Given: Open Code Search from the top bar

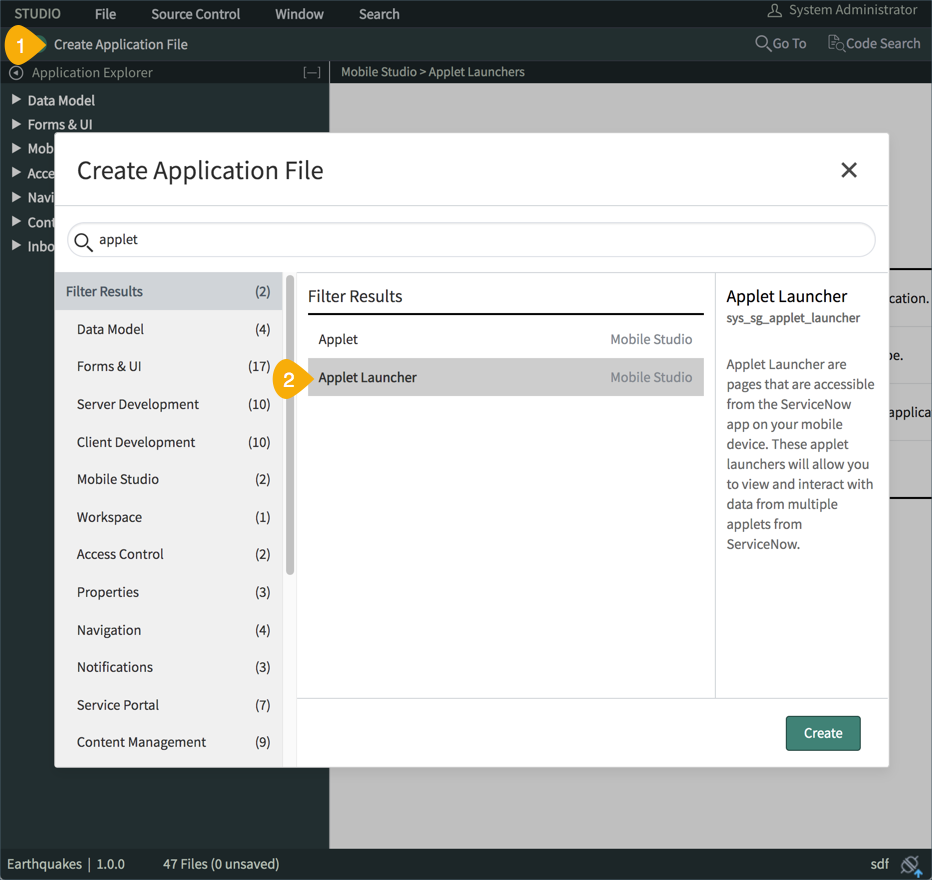Looking at the screenshot, I should [874, 43].
